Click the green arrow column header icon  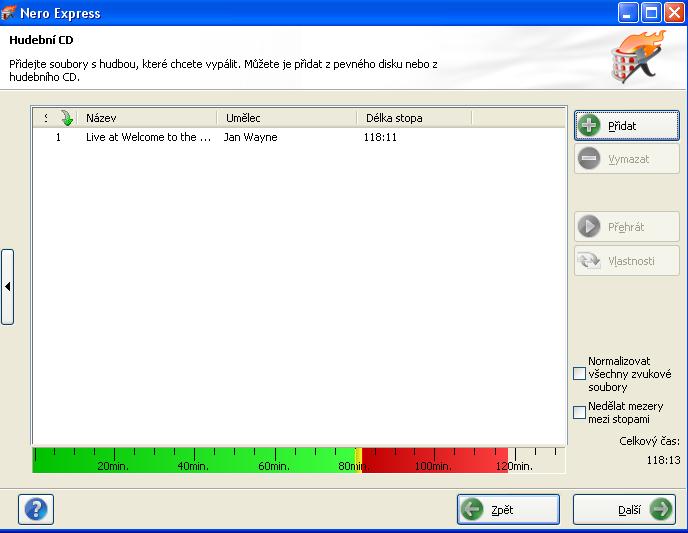pos(67,118)
